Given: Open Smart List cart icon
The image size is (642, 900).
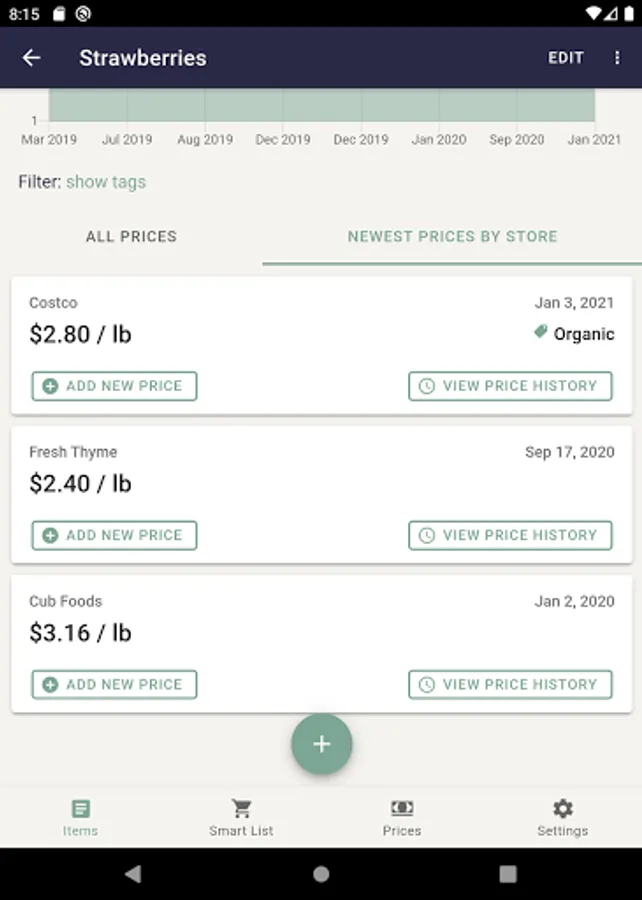Looking at the screenshot, I should 241,808.
